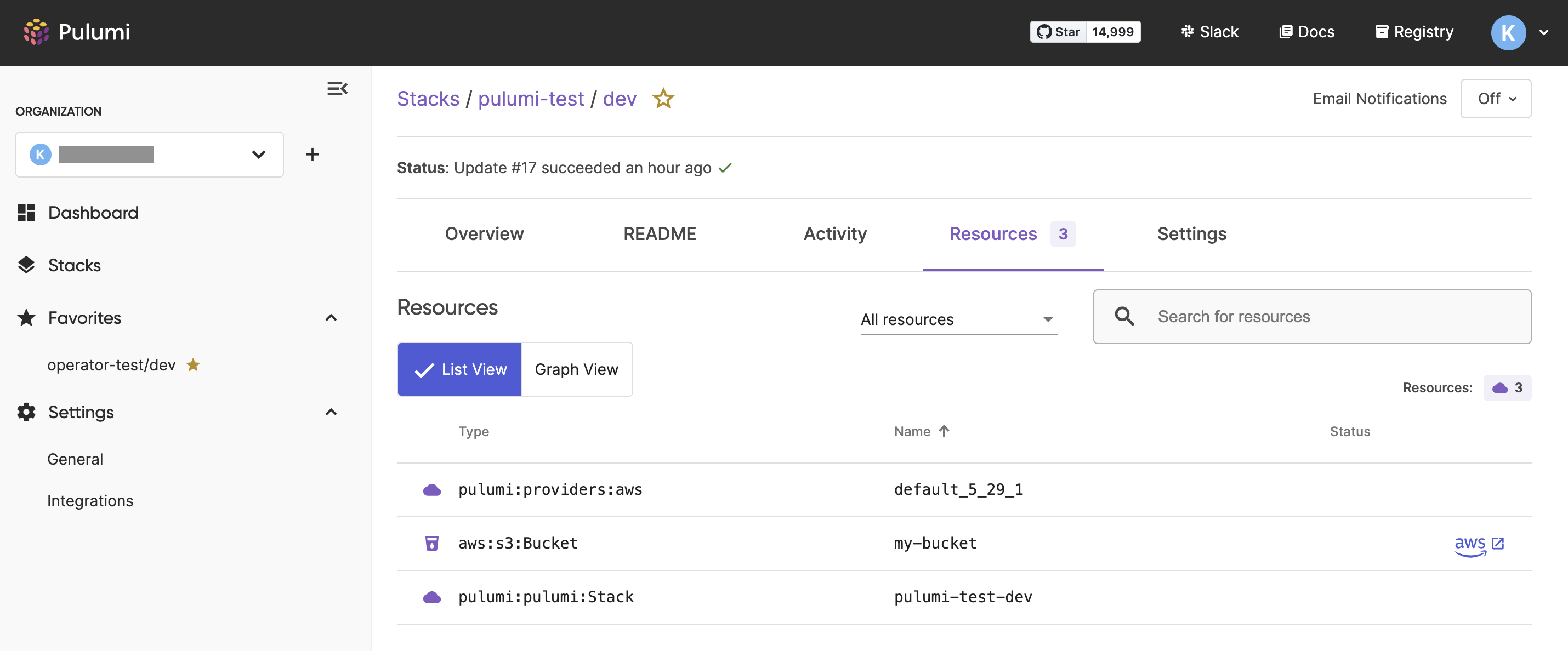Open the Registry link
Screen dimensions: 1568x651
click(1414, 32)
